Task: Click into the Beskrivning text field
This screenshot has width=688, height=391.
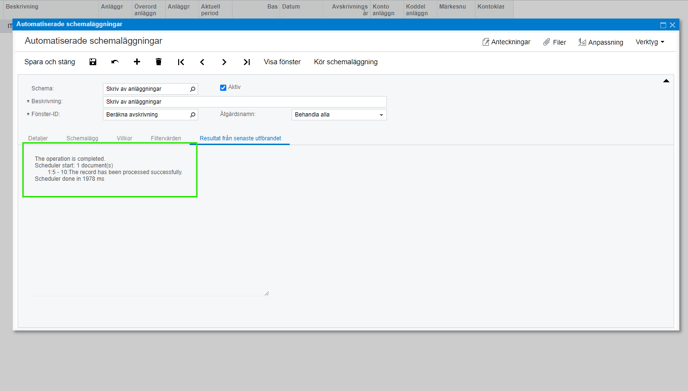Action: click(245, 102)
